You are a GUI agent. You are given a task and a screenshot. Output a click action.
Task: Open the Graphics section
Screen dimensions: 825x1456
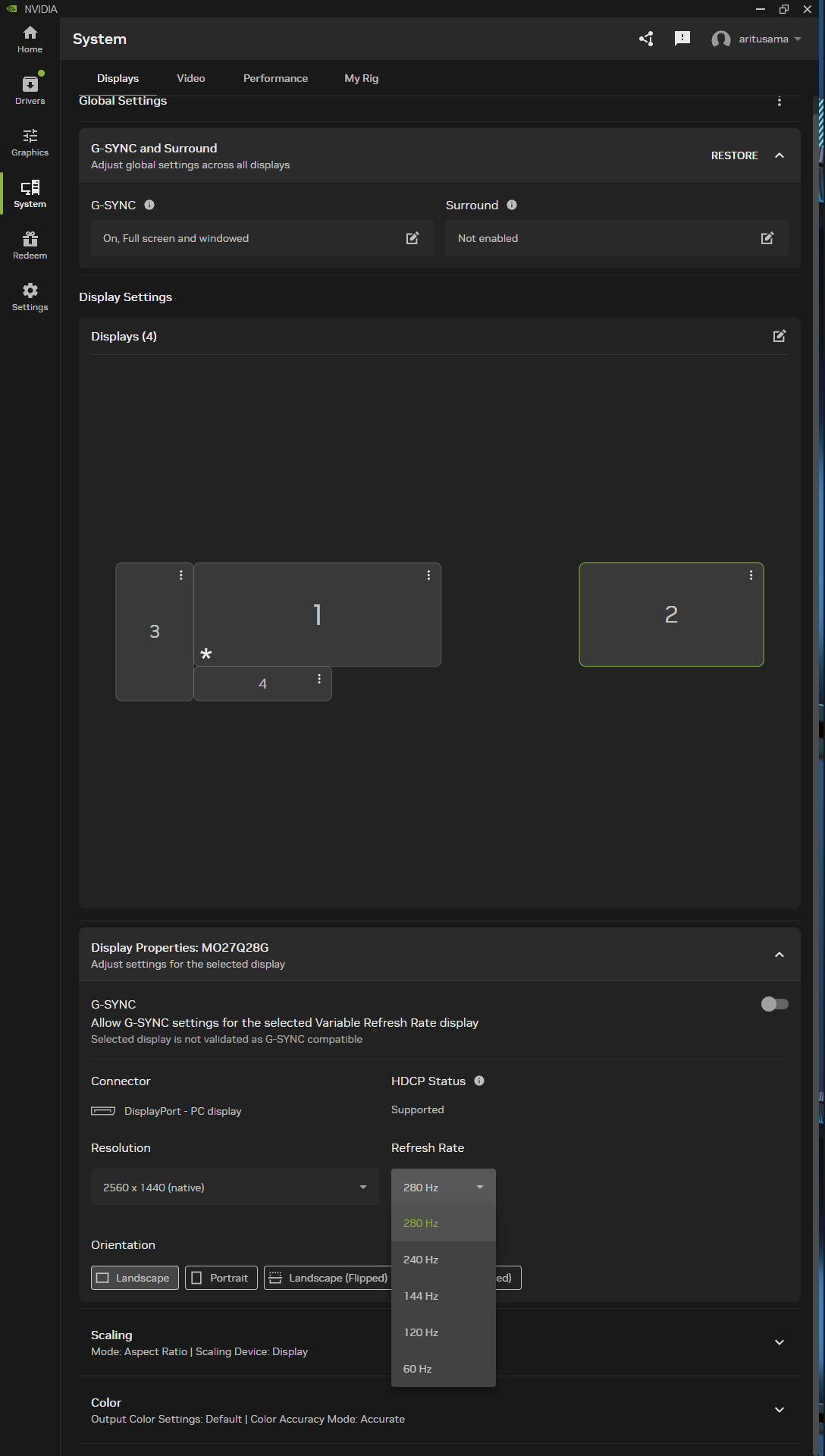point(30,143)
